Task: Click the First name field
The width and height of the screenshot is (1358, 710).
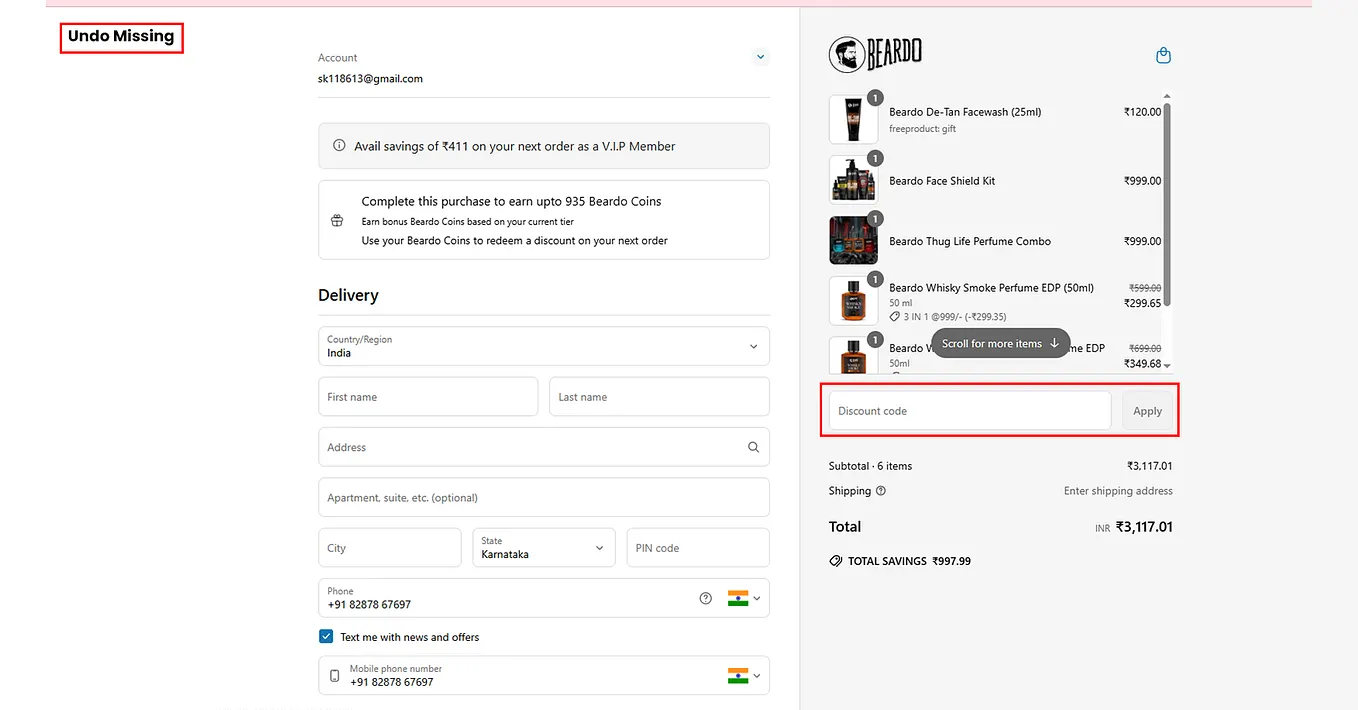Action: coord(428,397)
